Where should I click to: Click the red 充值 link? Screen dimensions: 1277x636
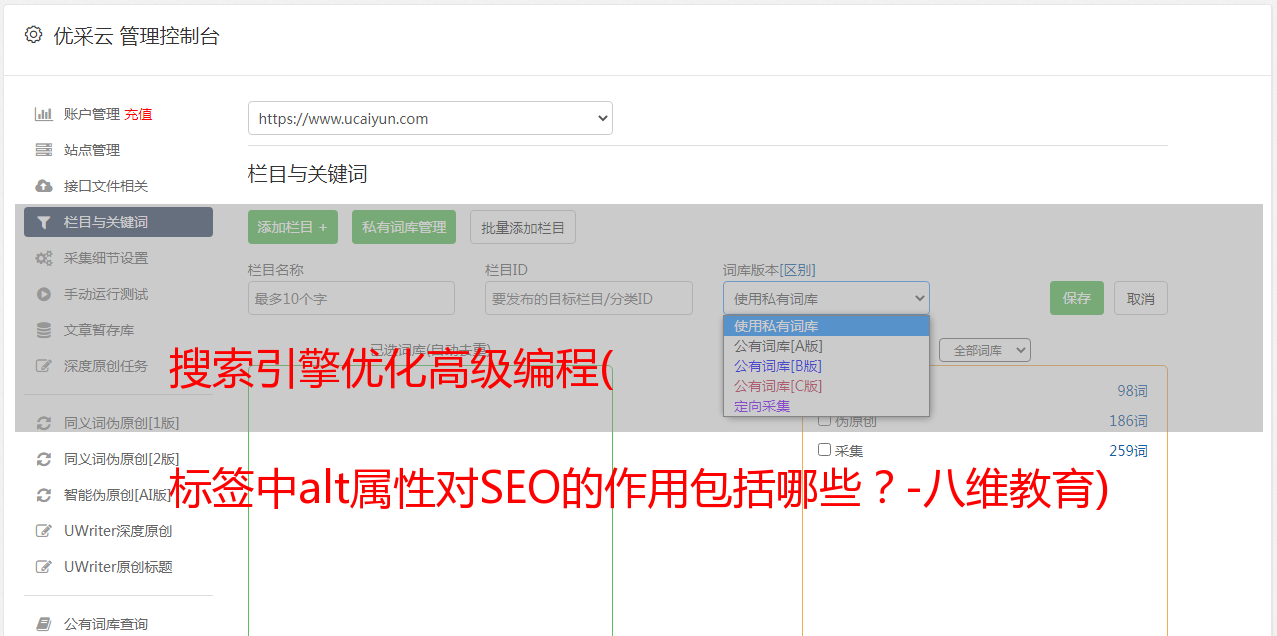coord(138,114)
